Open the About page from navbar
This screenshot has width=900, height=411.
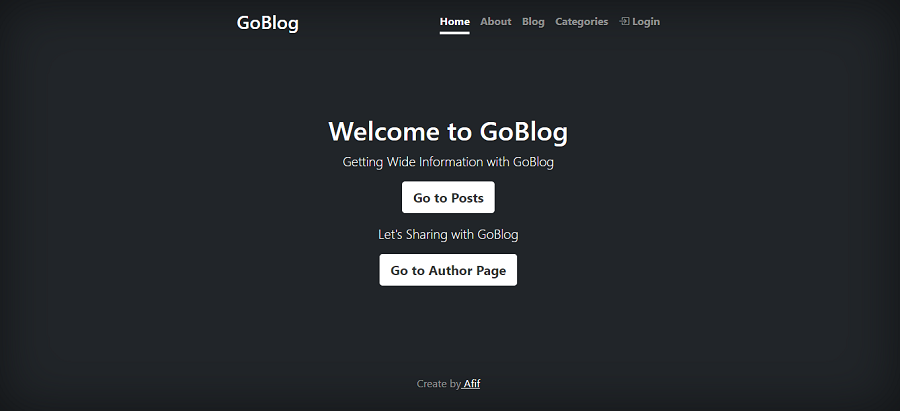(x=495, y=22)
